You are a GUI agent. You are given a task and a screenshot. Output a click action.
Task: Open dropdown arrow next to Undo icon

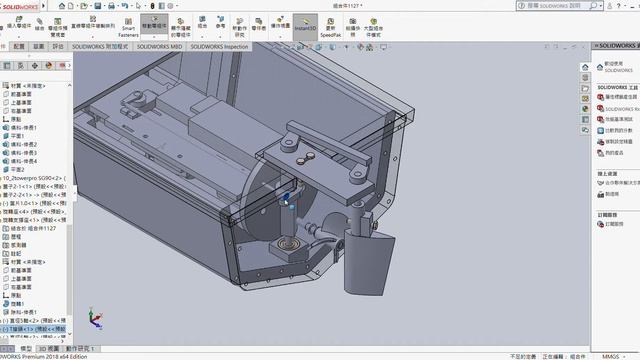coord(131,6)
